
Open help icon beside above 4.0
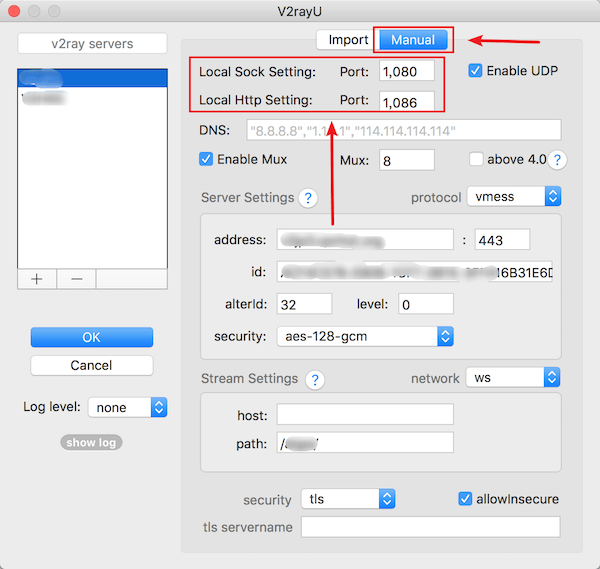(557, 160)
